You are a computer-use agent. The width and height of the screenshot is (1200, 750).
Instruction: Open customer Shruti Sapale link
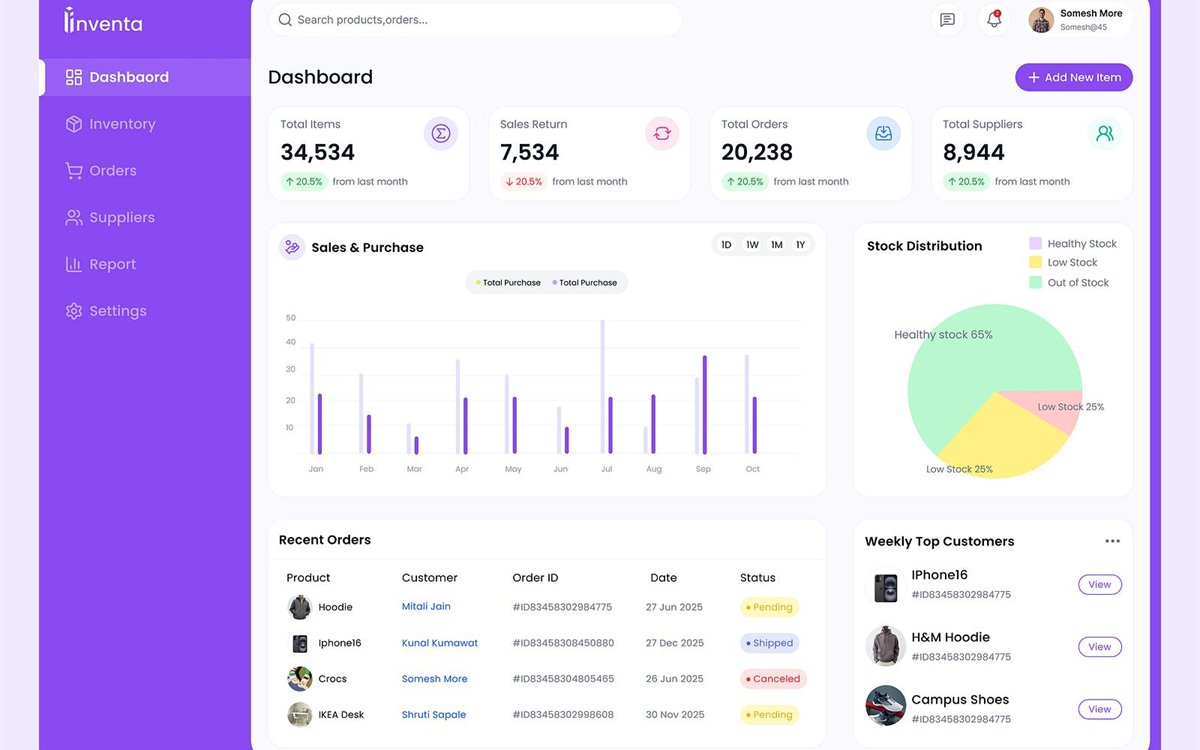(434, 715)
